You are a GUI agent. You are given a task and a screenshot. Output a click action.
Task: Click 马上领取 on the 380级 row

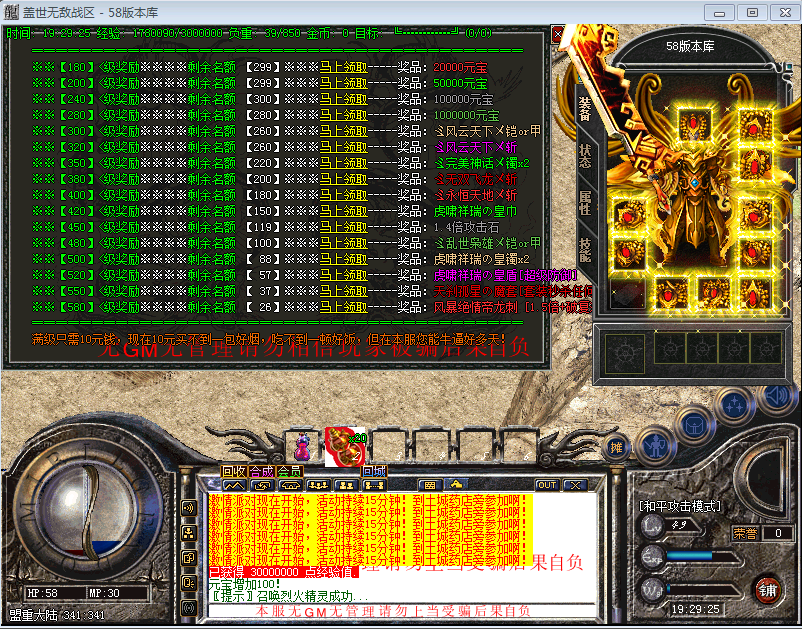click(344, 179)
